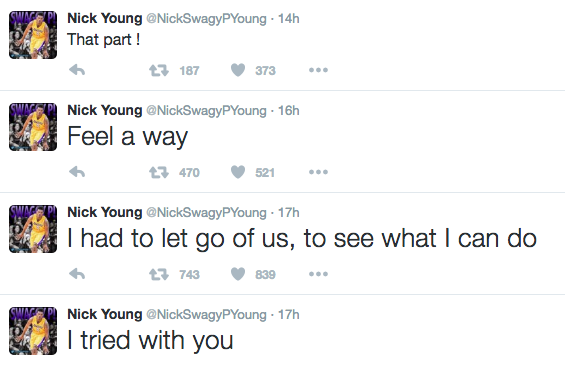Retweet "I had to let go" tweet
Viewport: 565px width, 367px height.
pos(159,274)
